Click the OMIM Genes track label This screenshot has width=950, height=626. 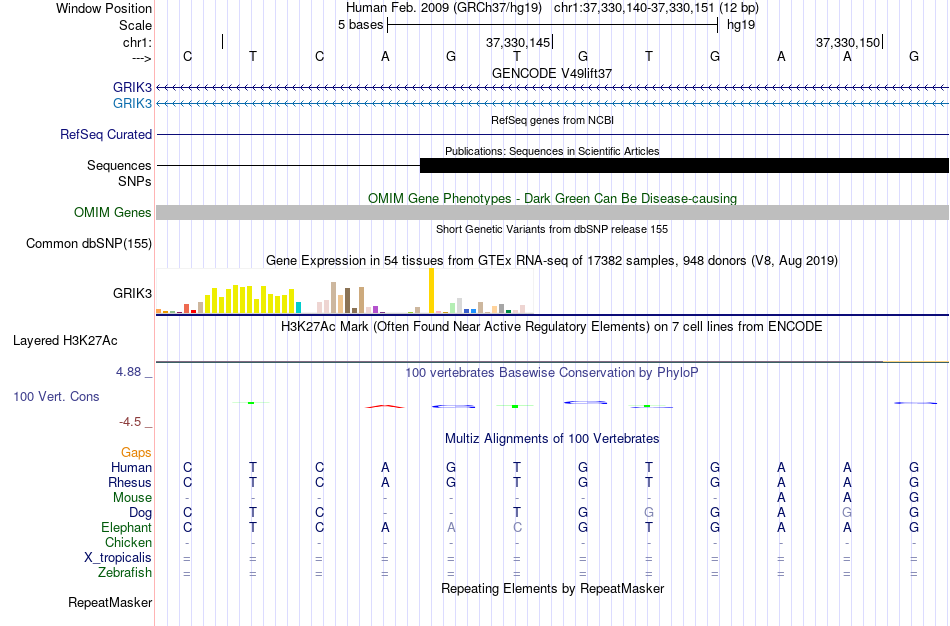click(x=113, y=213)
